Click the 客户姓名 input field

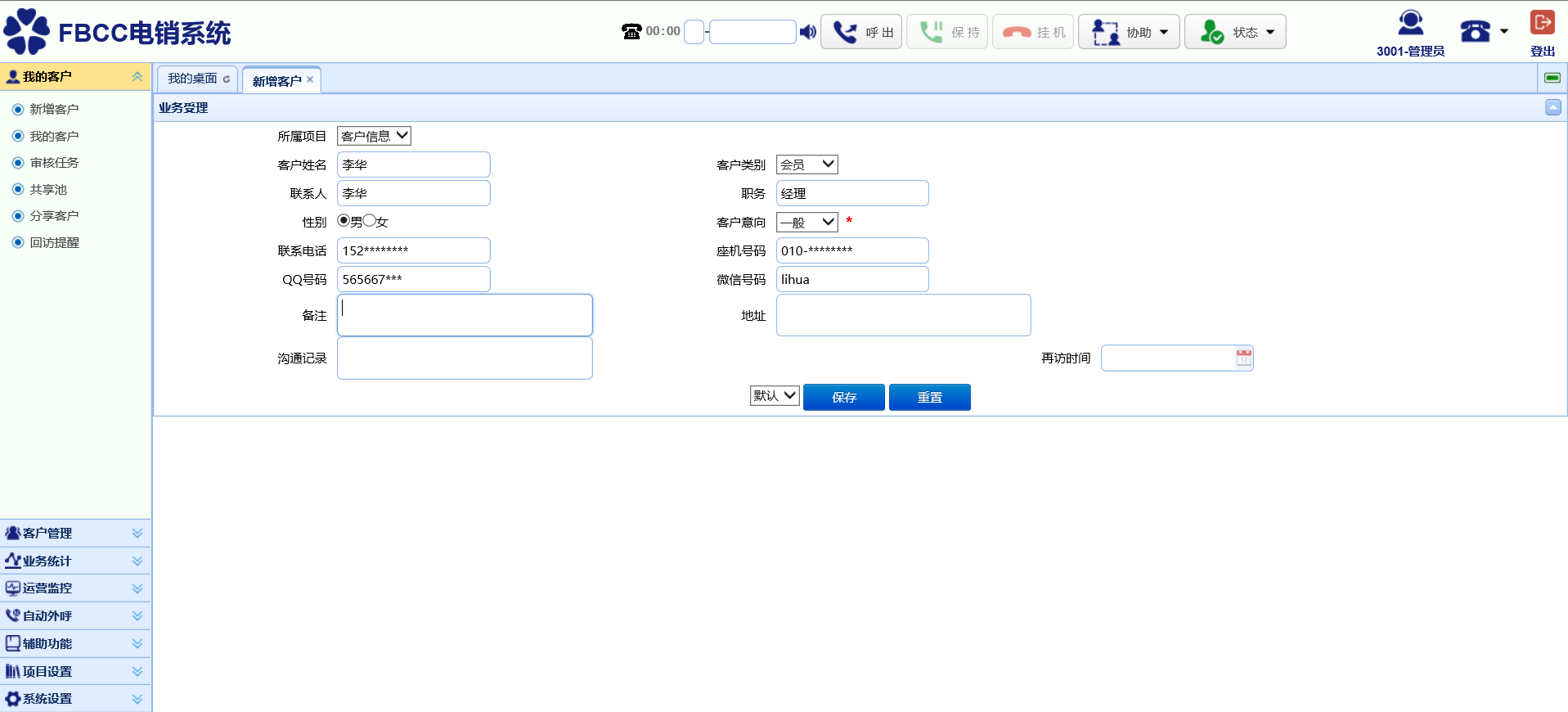pyautogui.click(x=414, y=164)
